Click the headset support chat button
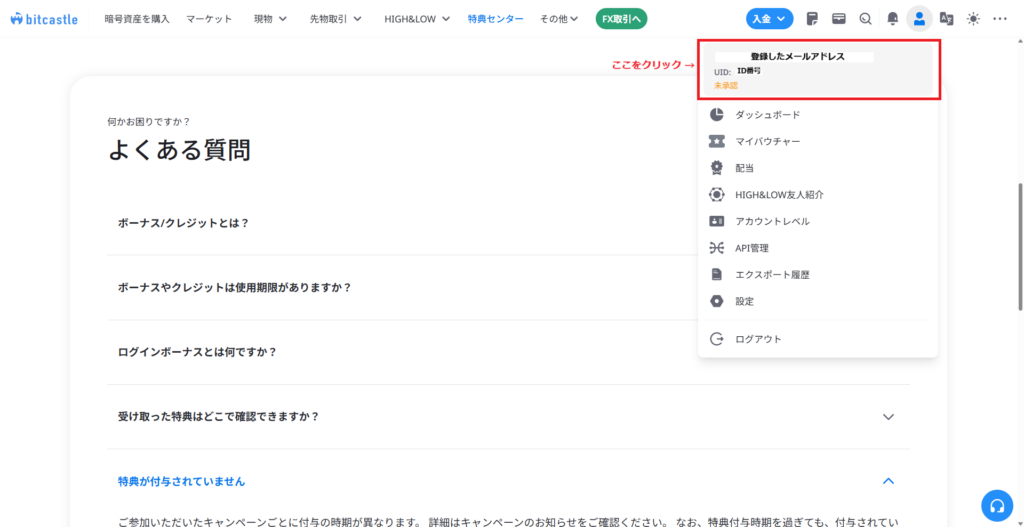This screenshot has width=1024, height=527. (x=997, y=505)
